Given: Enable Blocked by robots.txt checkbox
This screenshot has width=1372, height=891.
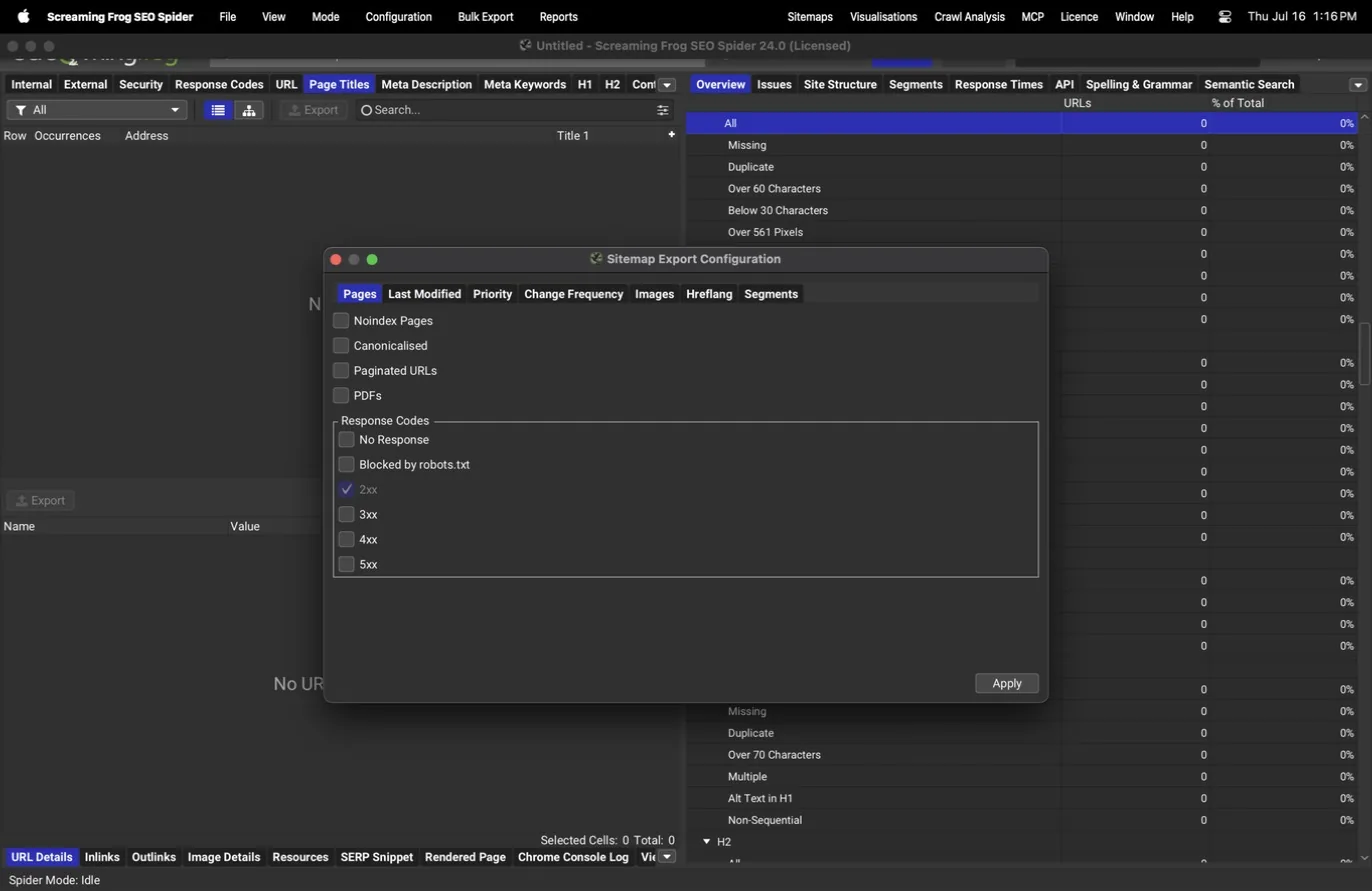Looking at the screenshot, I should pos(346,465).
